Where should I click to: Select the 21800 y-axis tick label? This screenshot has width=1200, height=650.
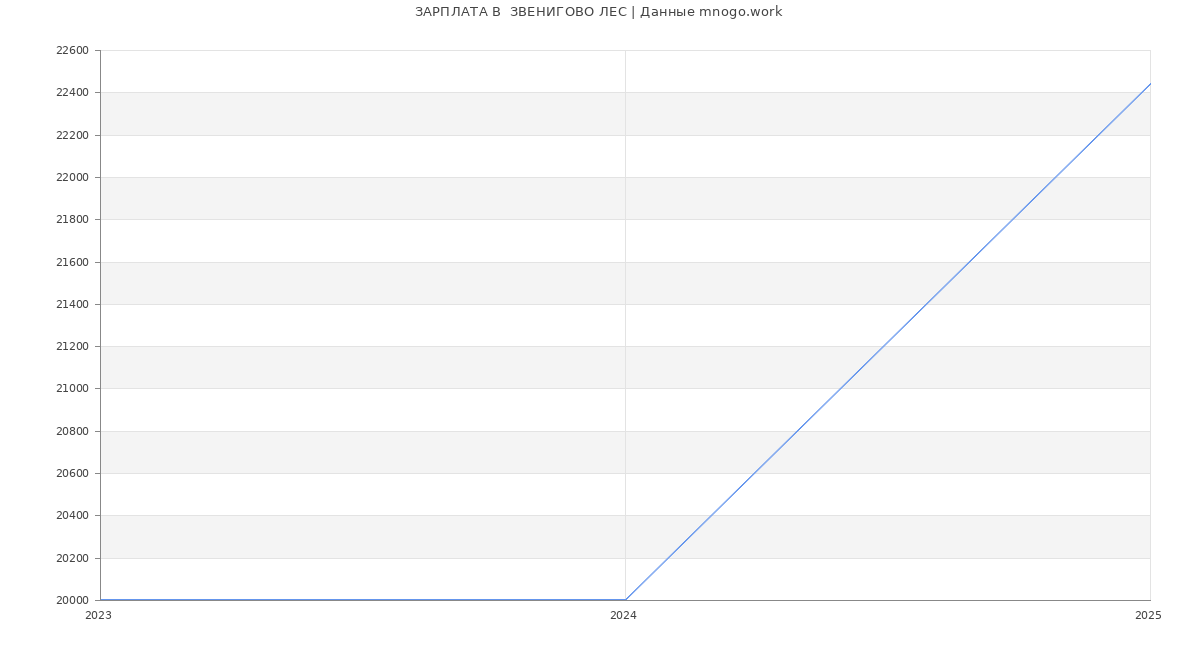coord(72,220)
